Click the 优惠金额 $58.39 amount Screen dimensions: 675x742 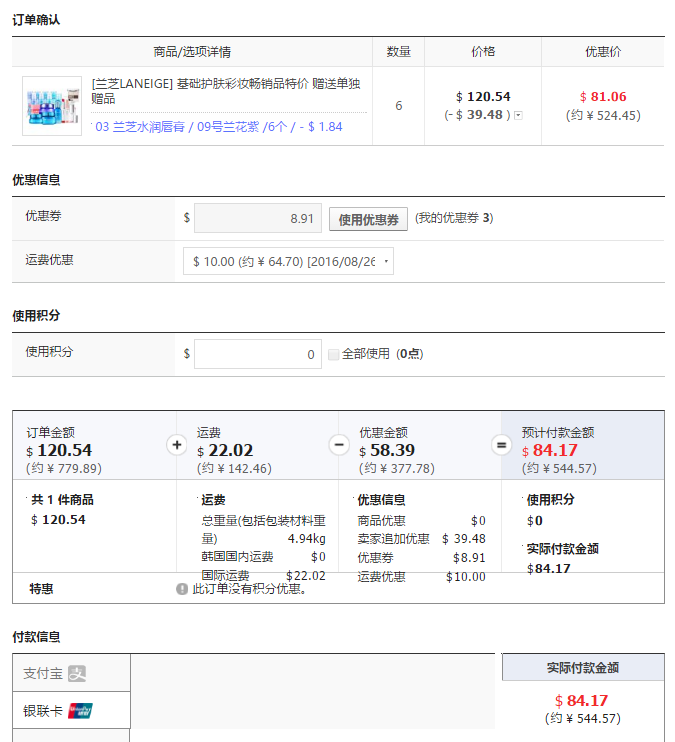tap(387, 450)
